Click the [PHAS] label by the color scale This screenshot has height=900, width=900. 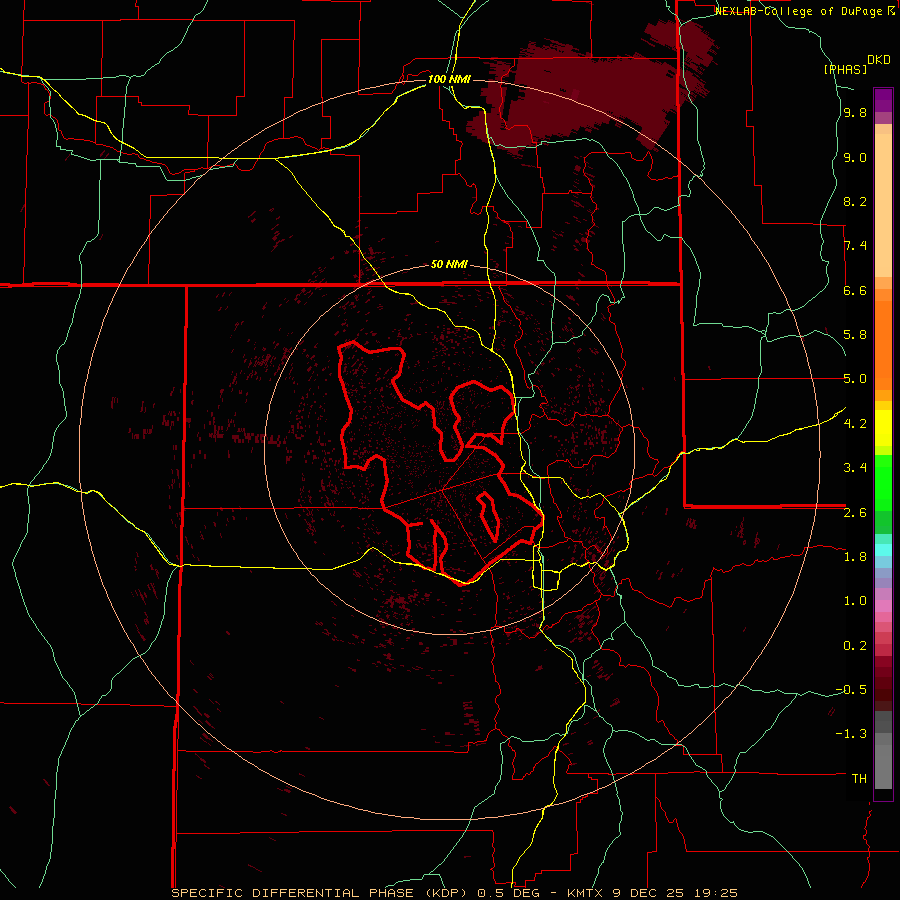pos(845,69)
